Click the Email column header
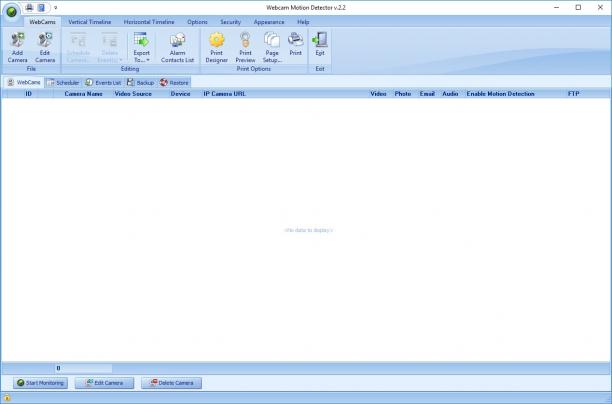Viewport: 612px width, 404px height. (427, 94)
